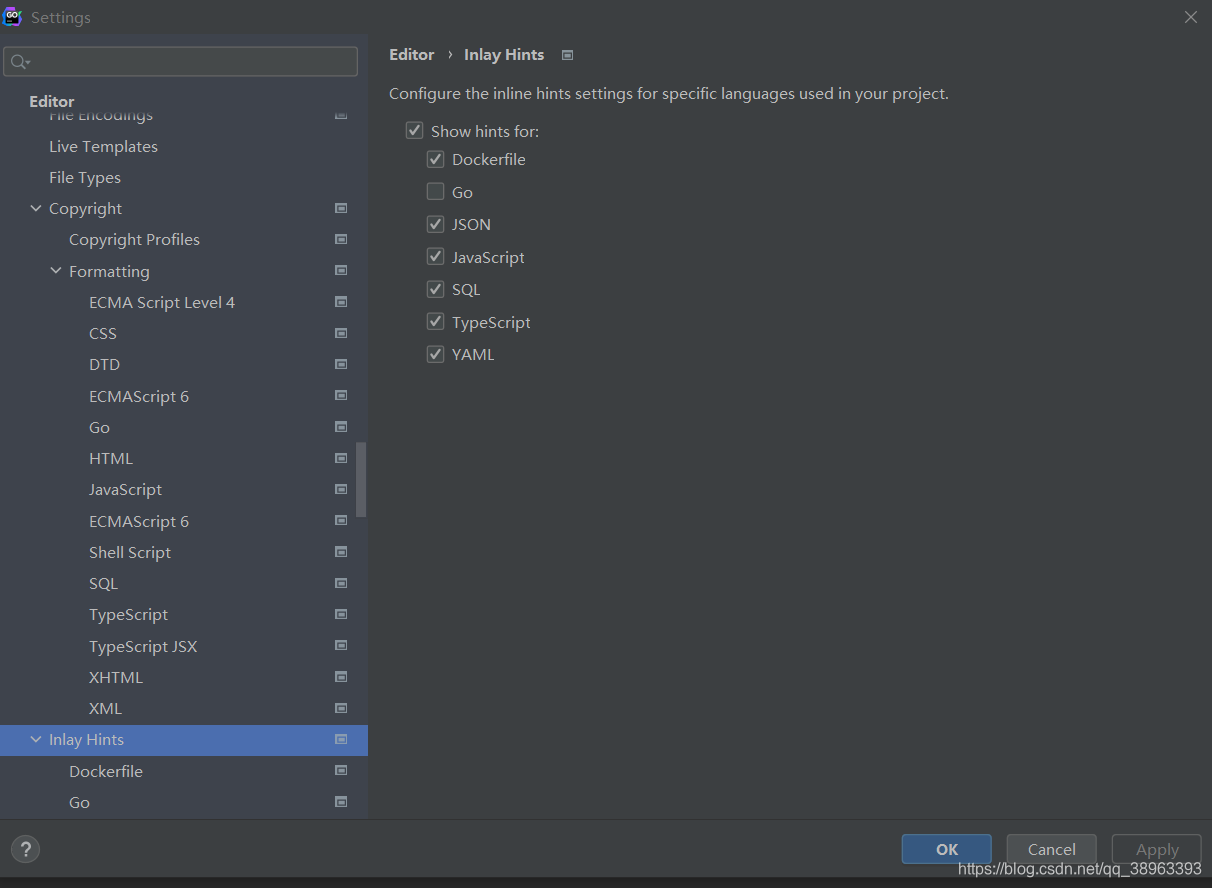The height and width of the screenshot is (888, 1212).
Task: Confirm settings with OK button
Action: pyautogui.click(x=946, y=849)
